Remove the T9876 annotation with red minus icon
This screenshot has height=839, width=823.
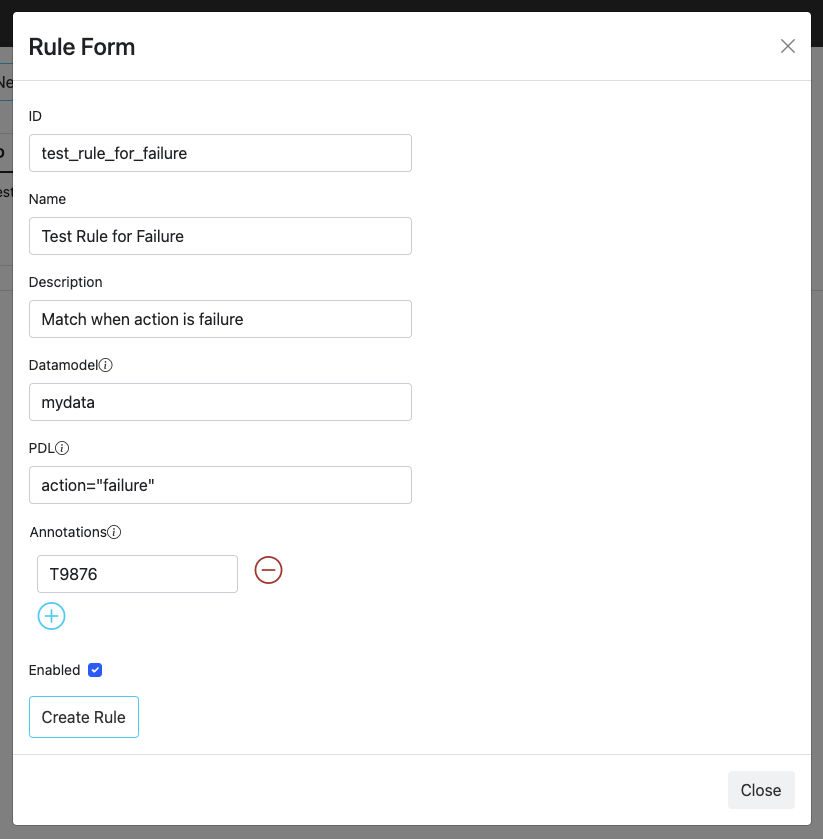tap(267, 569)
